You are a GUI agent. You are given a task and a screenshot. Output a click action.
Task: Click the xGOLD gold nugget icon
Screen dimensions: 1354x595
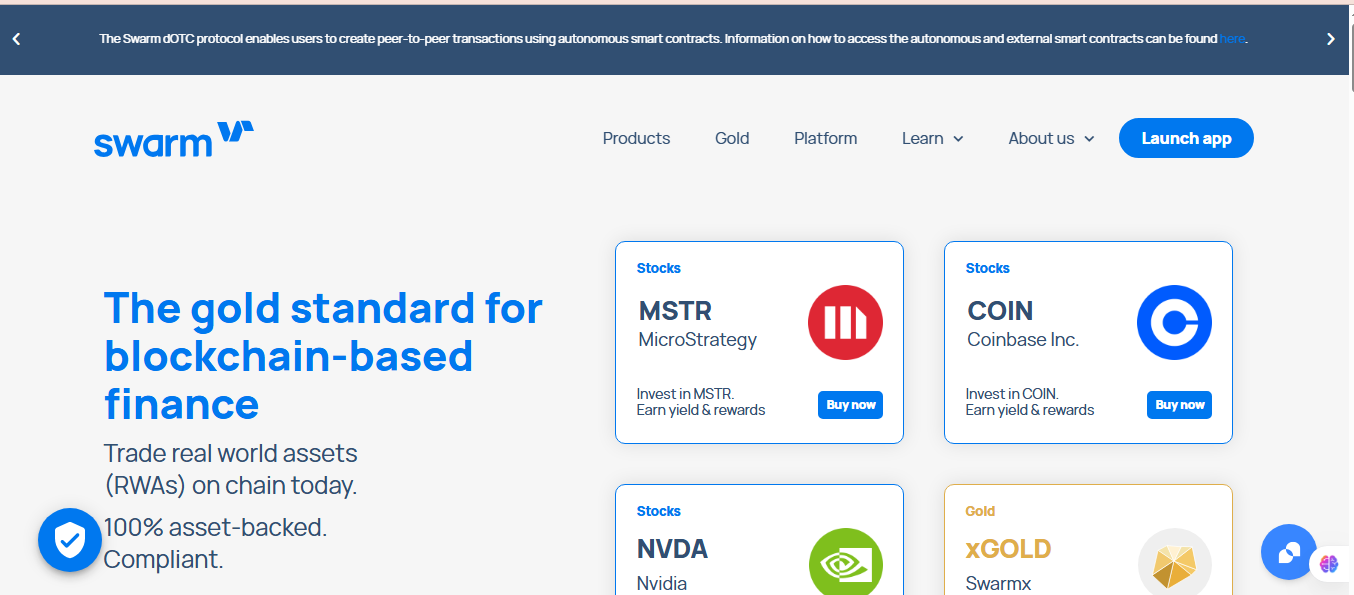pos(1174,562)
